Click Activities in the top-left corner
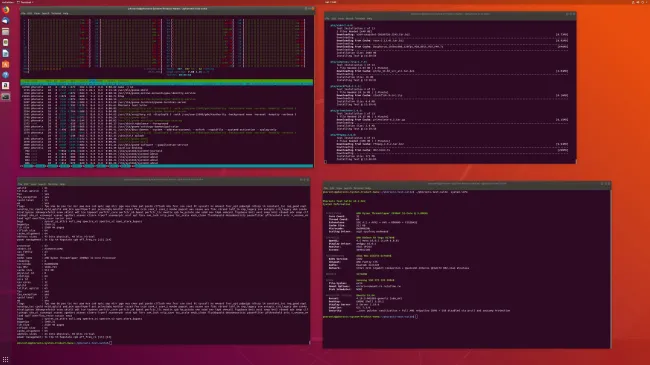This screenshot has height=365, width=650. (x=7, y=2)
